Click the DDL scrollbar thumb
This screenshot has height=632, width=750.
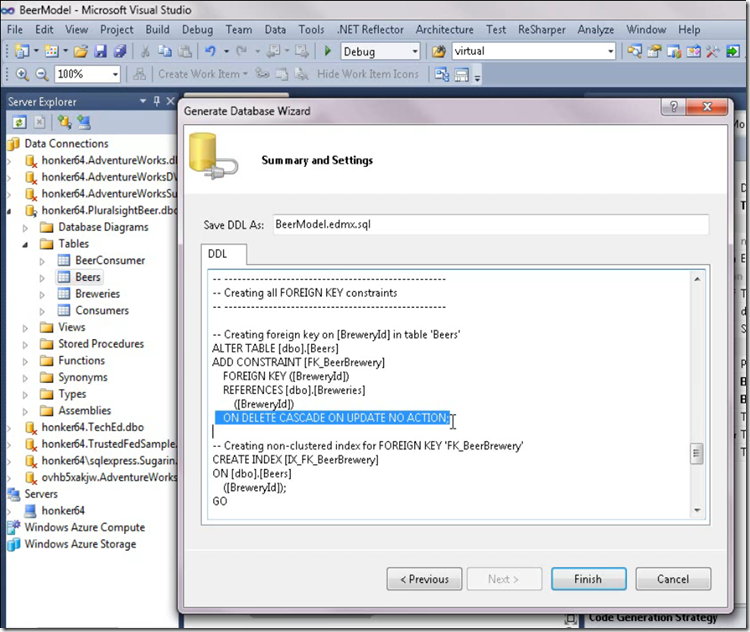coord(697,454)
